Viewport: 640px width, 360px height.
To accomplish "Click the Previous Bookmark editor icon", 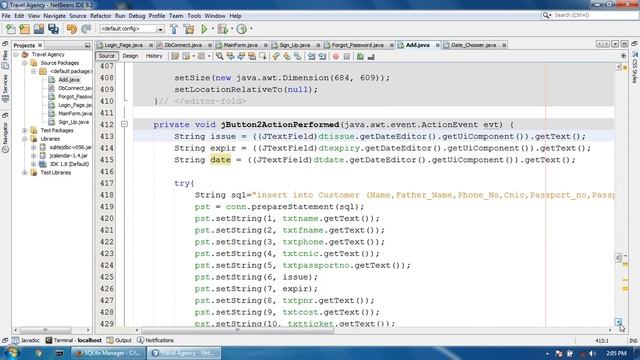I will (276, 56).
